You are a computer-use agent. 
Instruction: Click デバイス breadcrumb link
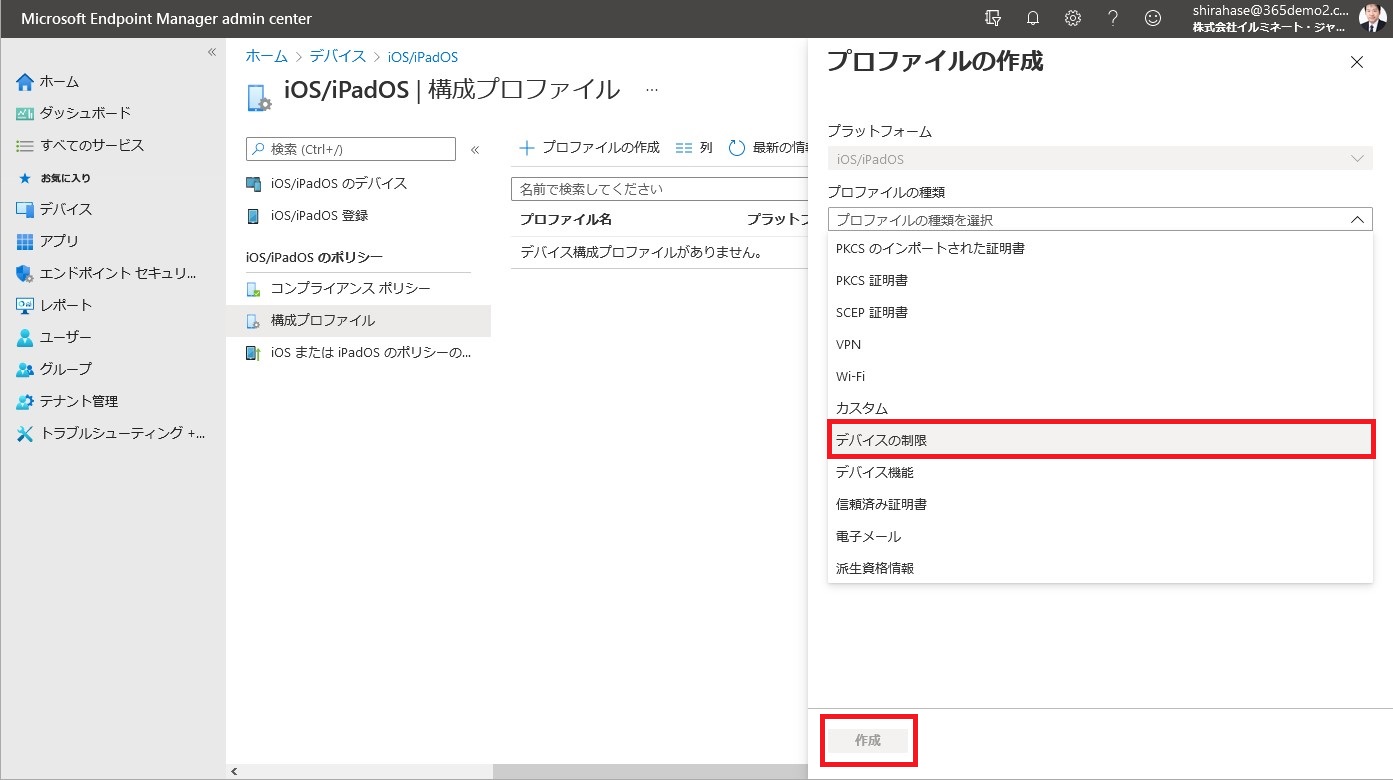(338, 57)
